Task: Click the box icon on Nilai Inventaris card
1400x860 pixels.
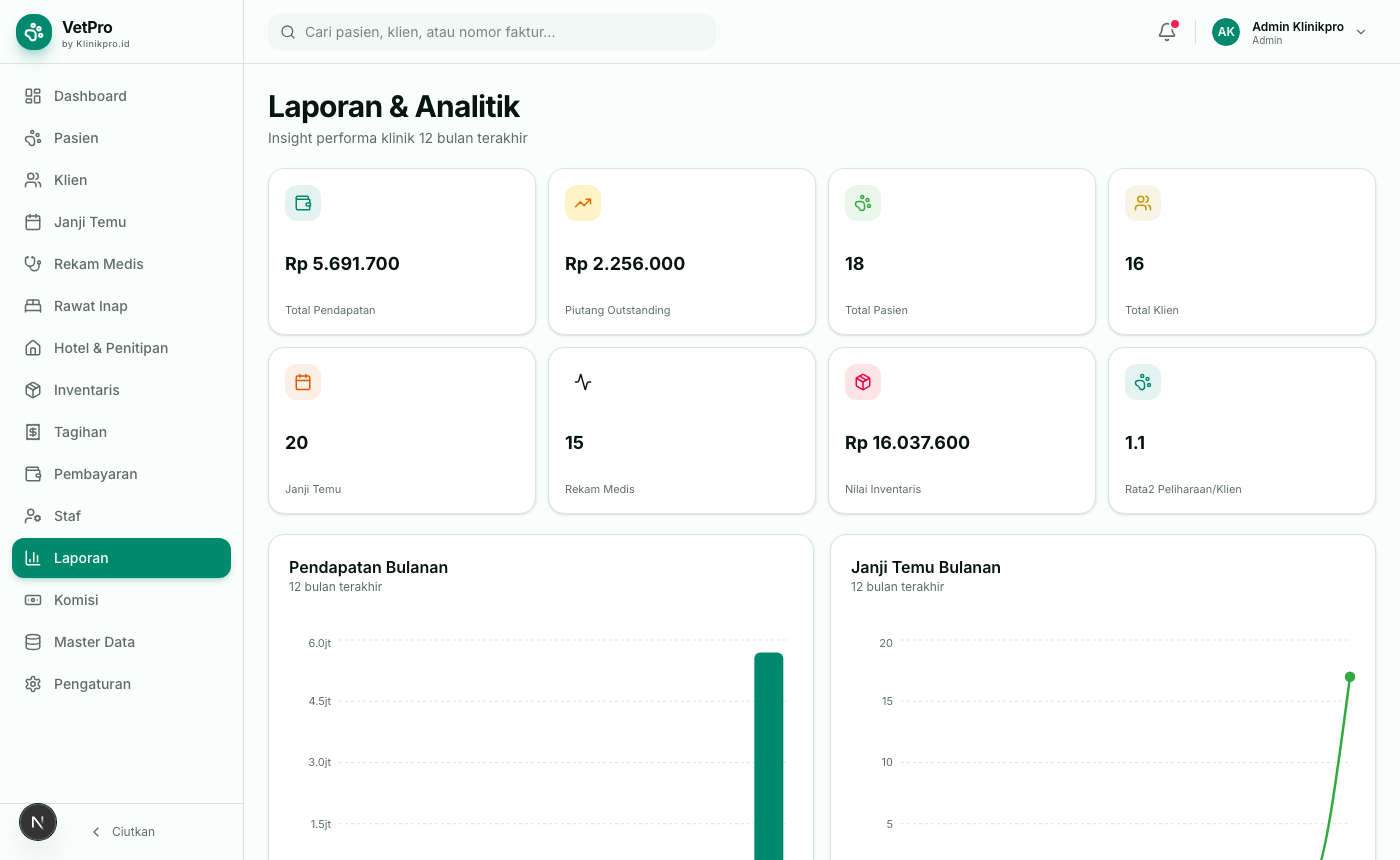Action: [863, 382]
